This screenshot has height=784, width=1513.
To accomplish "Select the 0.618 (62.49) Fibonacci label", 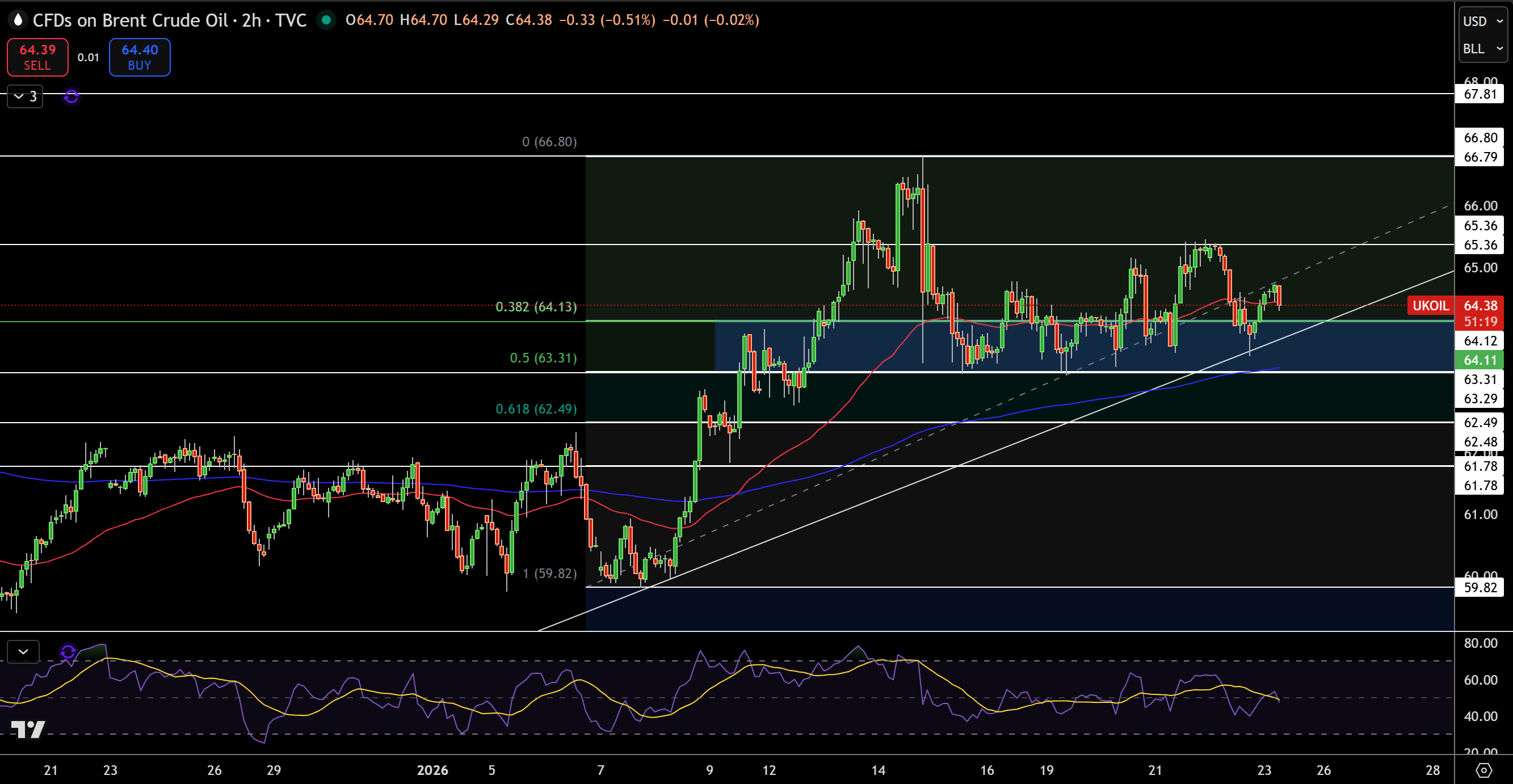I will (536, 409).
